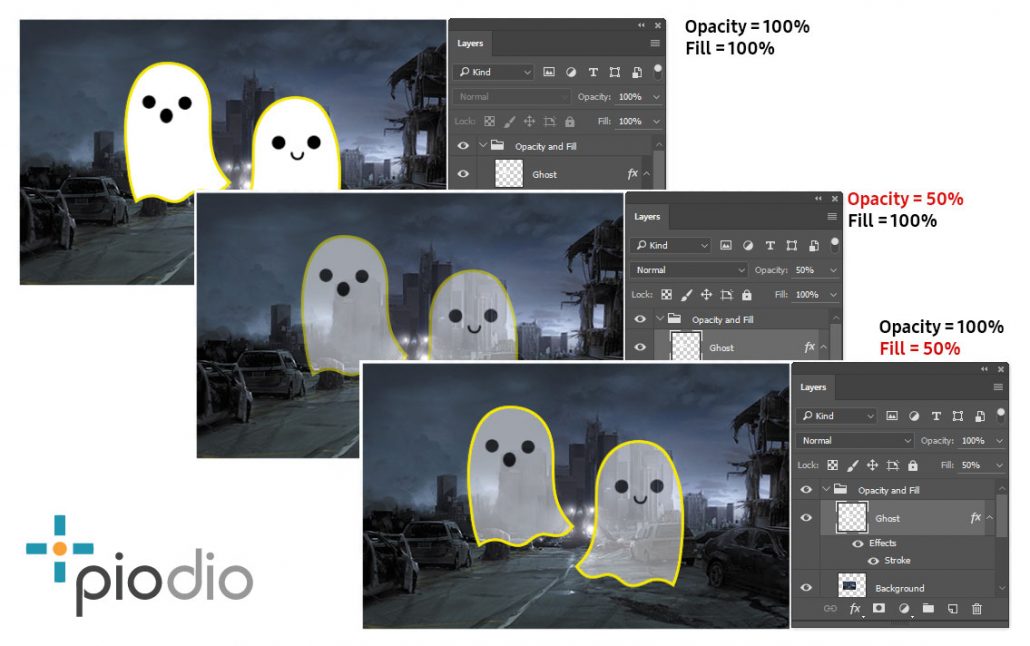
Task: Click Lock all padlock in middle Layers panel
Action: 746,294
